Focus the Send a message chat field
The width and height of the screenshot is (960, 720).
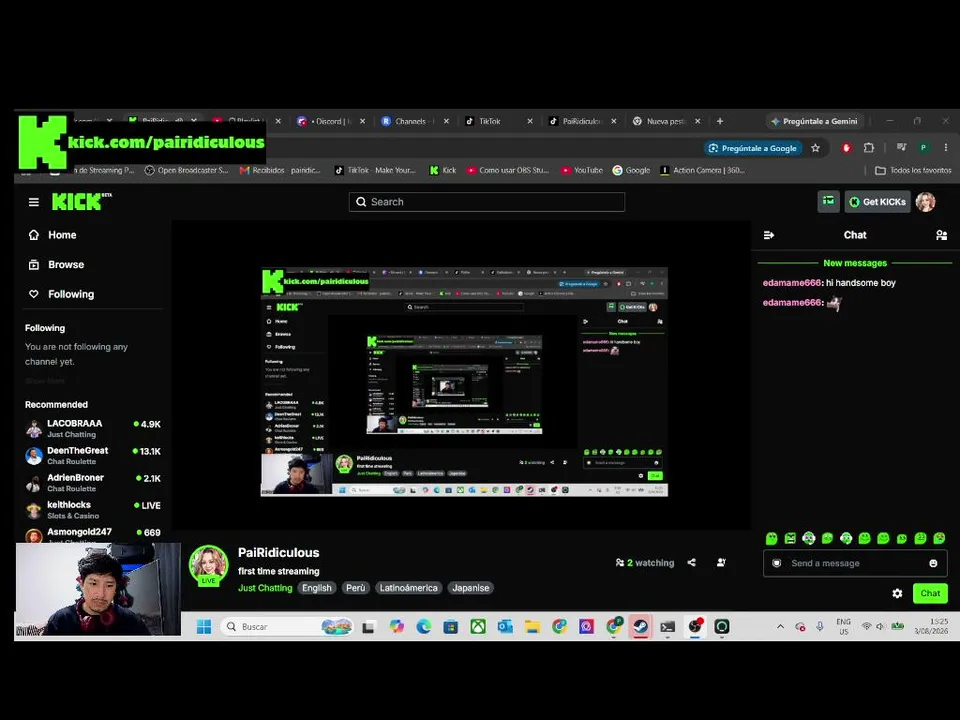855,563
